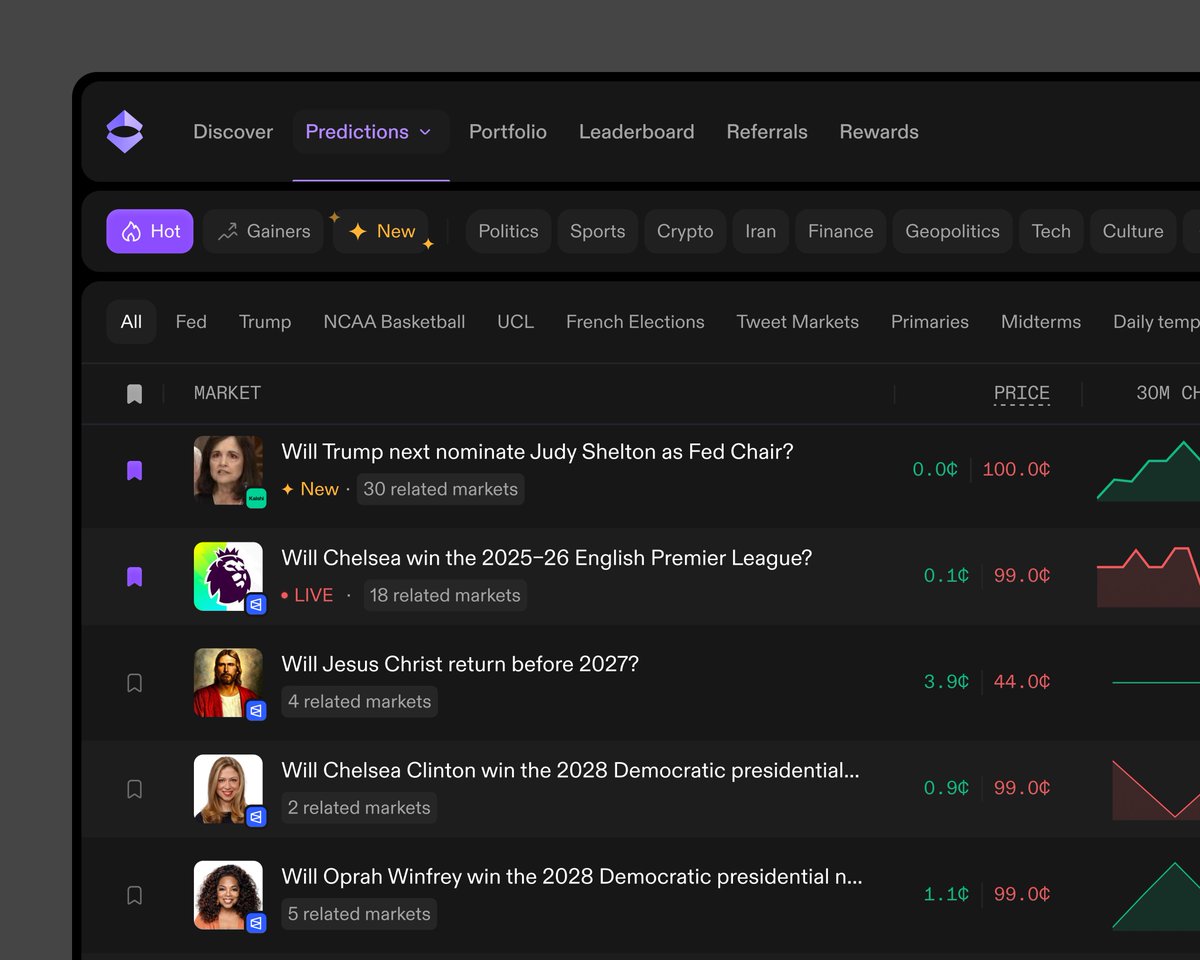1200x960 pixels.
Task: Expand 2 related markets for Chelsea Clinton
Action: pyautogui.click(x=359, y=808)
